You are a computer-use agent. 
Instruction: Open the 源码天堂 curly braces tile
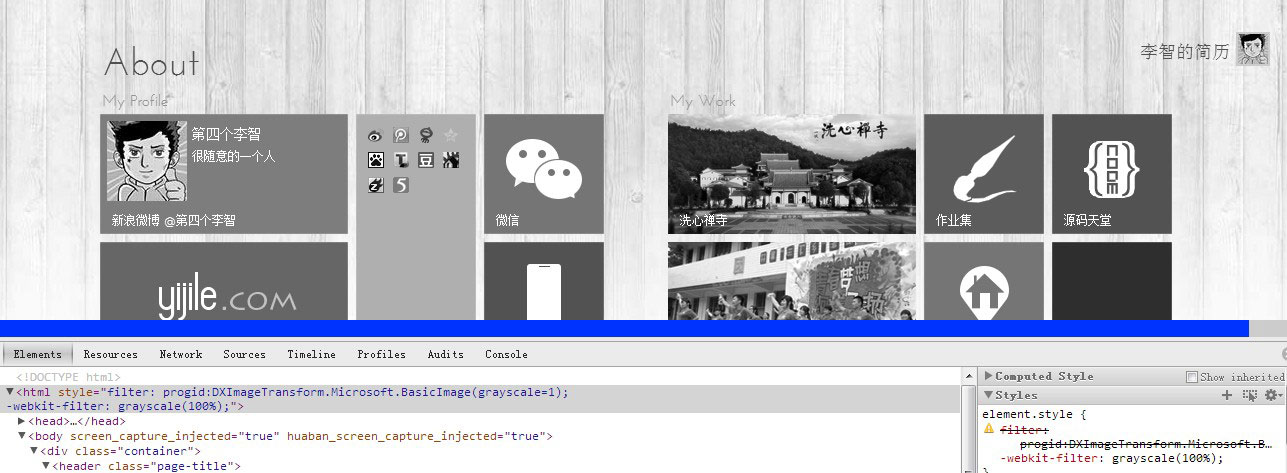[x=1111, y=173]
